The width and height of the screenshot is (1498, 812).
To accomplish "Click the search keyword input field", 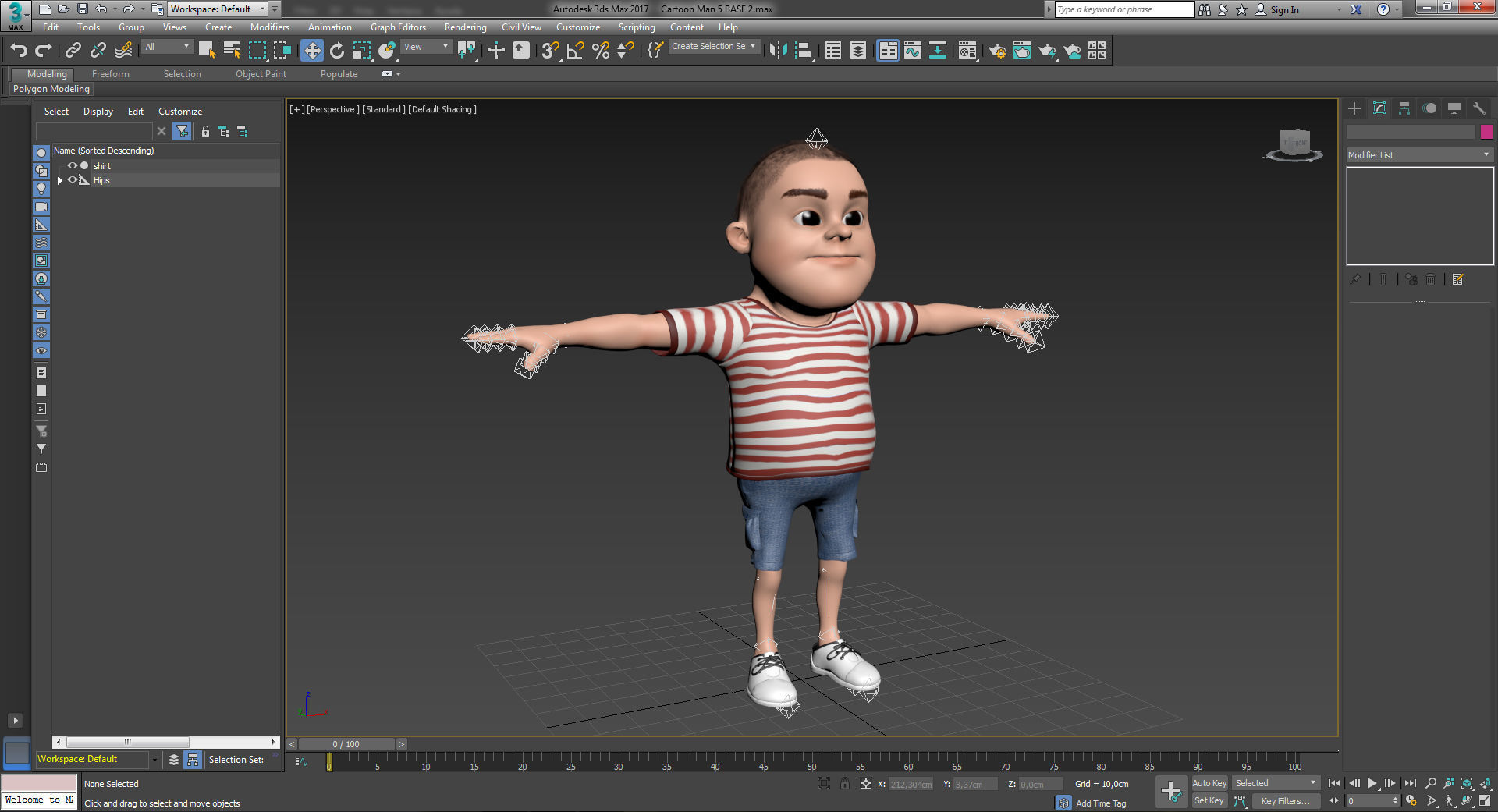I will pos(1124,9).
